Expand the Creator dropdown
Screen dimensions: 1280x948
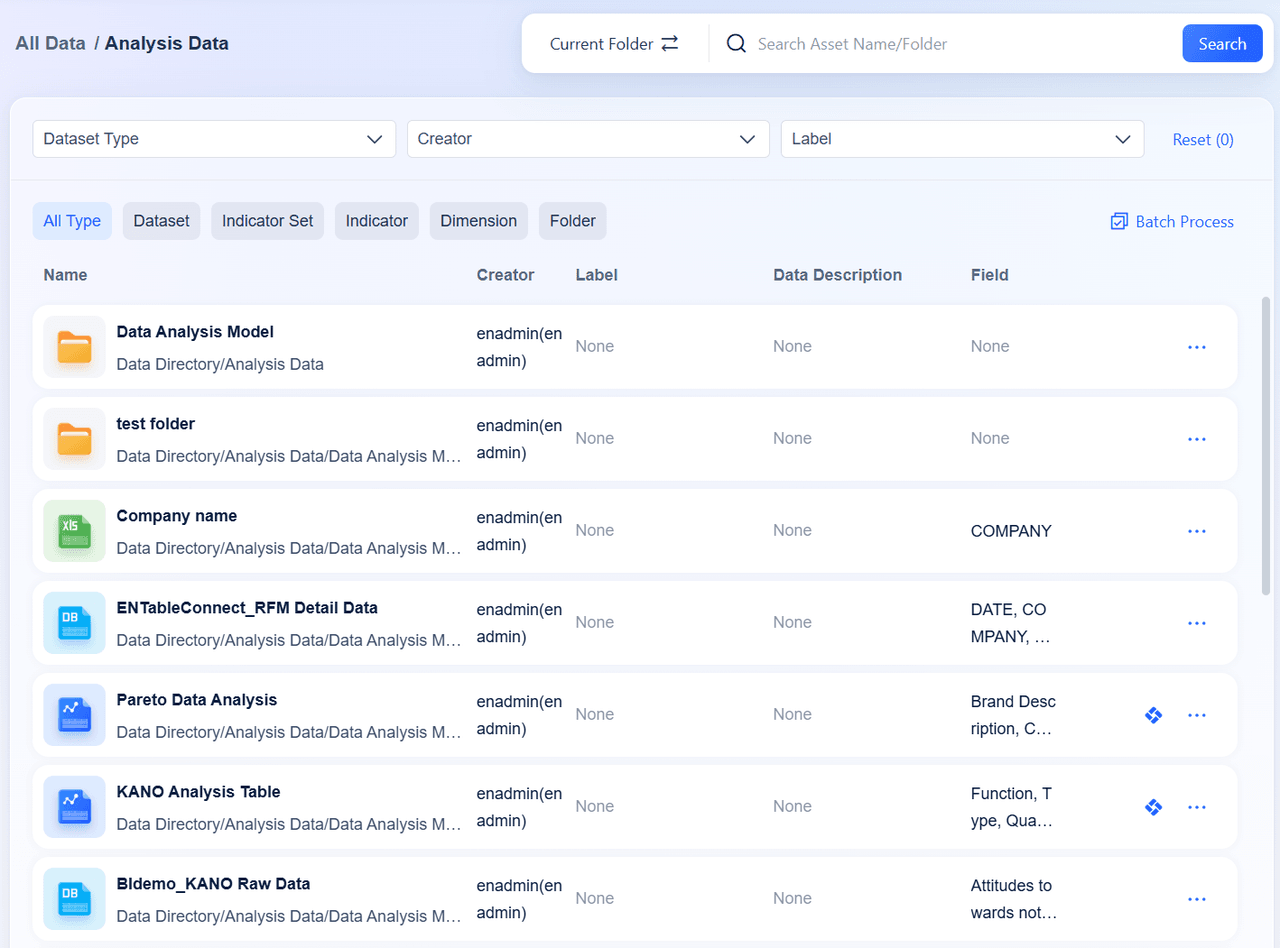coord(587,139)
